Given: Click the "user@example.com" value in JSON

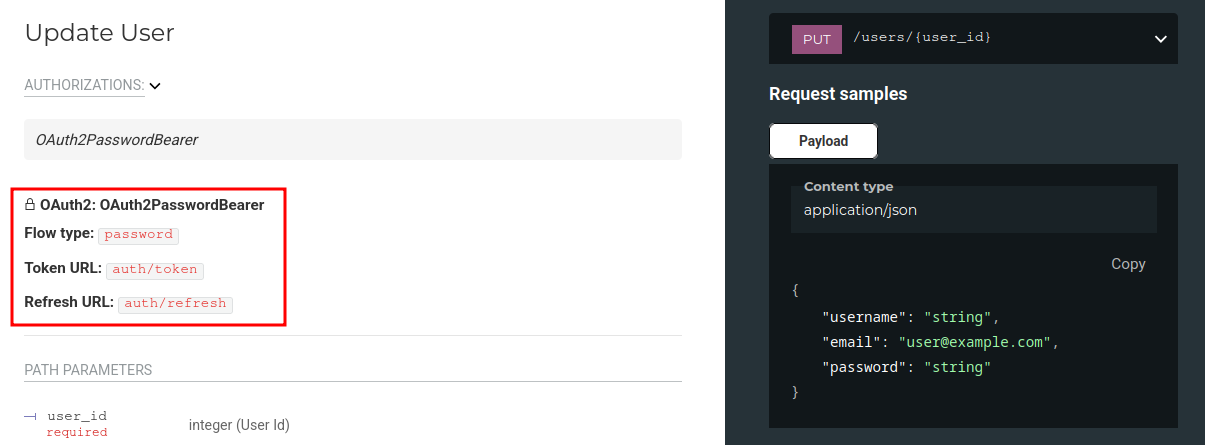Looking at the screenshot, I should click(976, 342).
